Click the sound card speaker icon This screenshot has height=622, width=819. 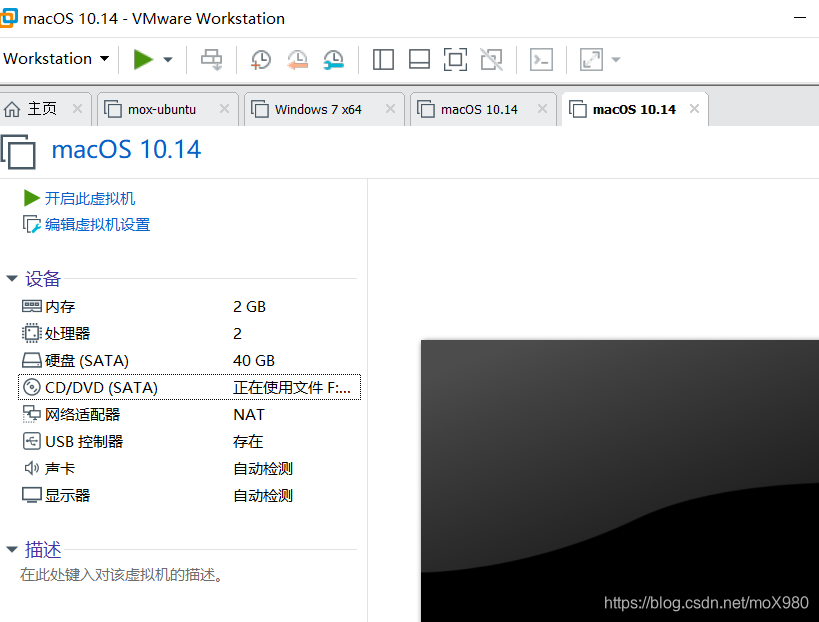tap(31, 468)
